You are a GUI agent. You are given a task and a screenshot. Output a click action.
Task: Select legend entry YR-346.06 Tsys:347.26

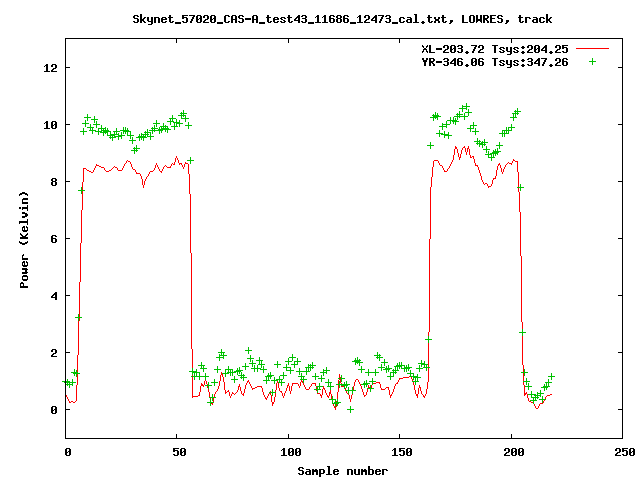click(495, 62)
